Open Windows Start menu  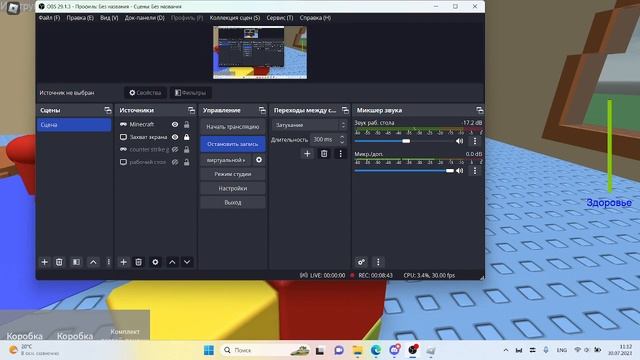209,350
